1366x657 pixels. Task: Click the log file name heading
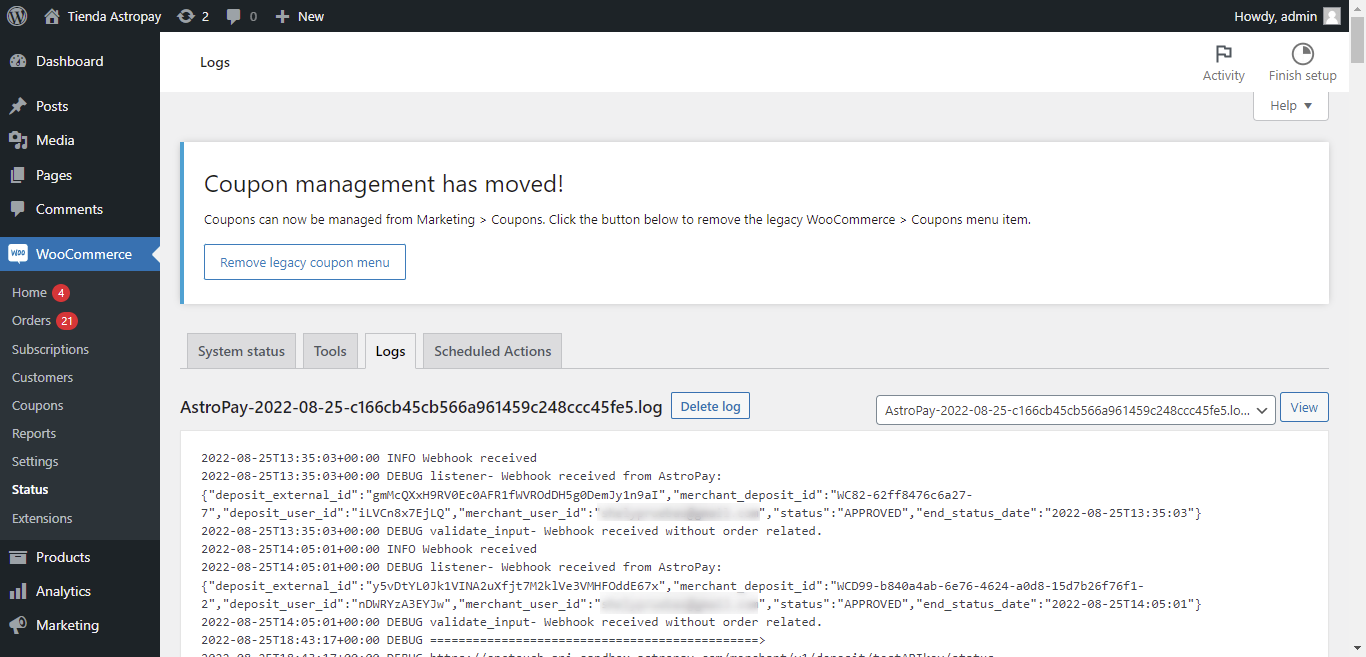[x=421, y=407]
